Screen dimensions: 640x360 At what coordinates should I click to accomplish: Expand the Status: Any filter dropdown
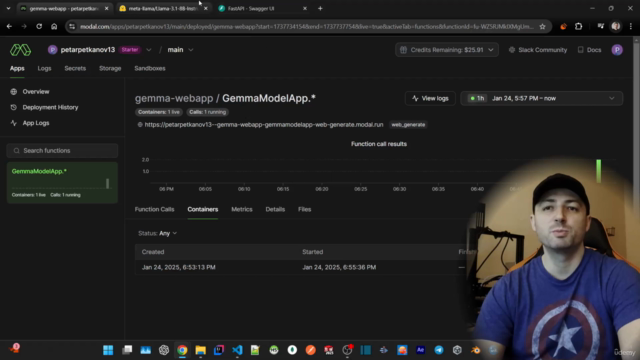coord(158,233)
